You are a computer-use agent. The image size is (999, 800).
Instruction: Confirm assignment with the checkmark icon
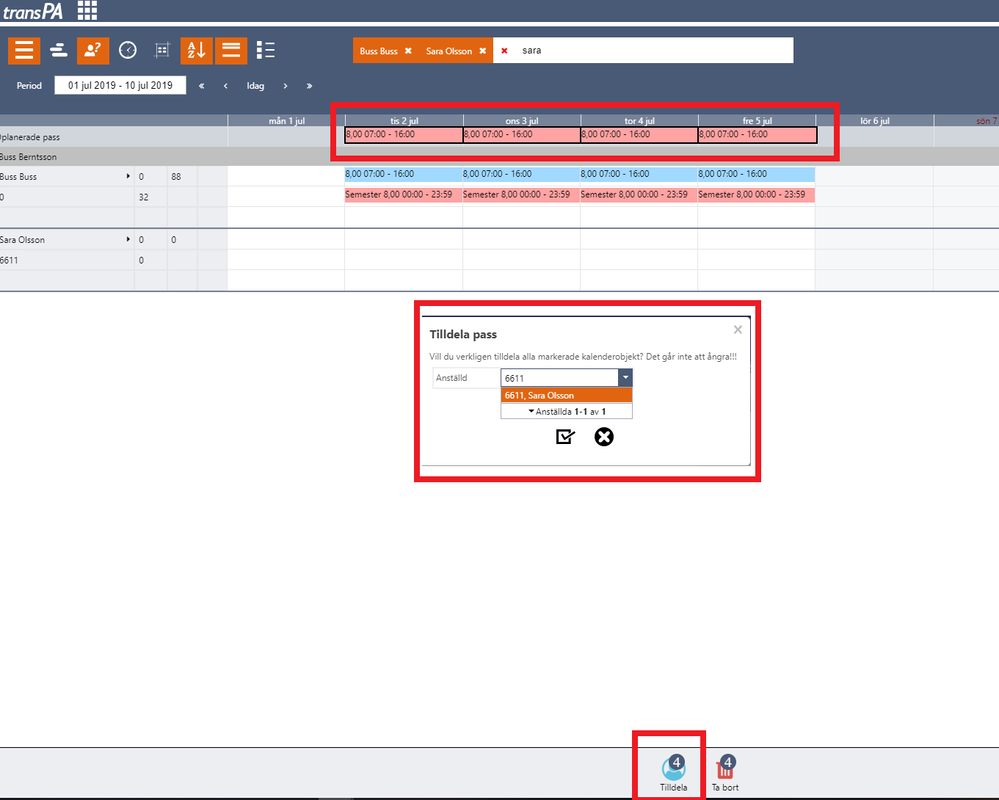(565, 436)
